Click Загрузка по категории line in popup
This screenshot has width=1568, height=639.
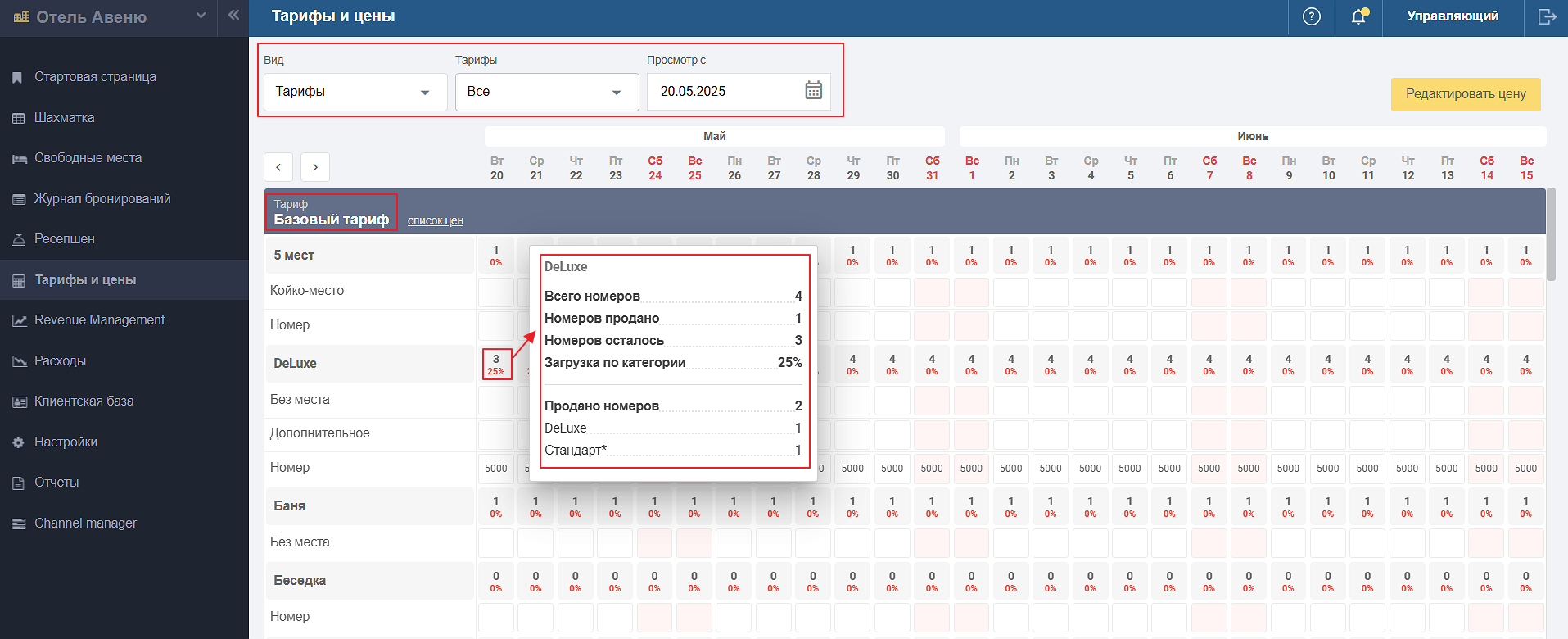click(x=673, y=363)
